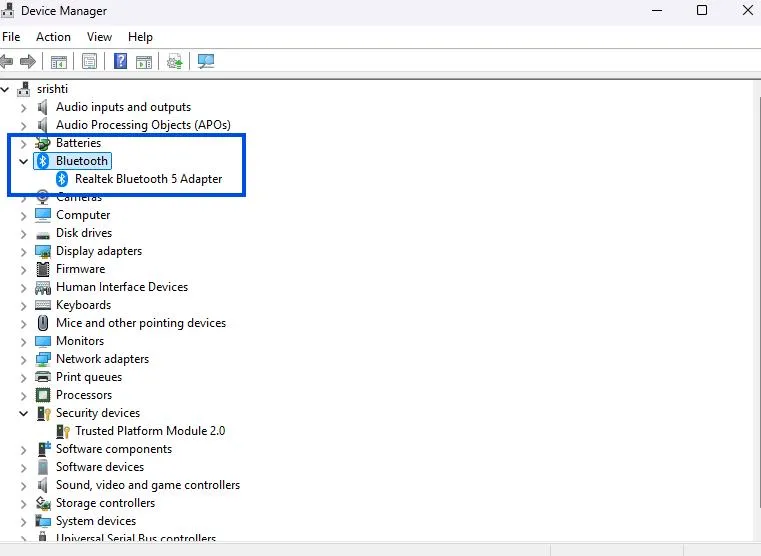
Task: Expand the Network adapters category
Action: tap(24, 359)
